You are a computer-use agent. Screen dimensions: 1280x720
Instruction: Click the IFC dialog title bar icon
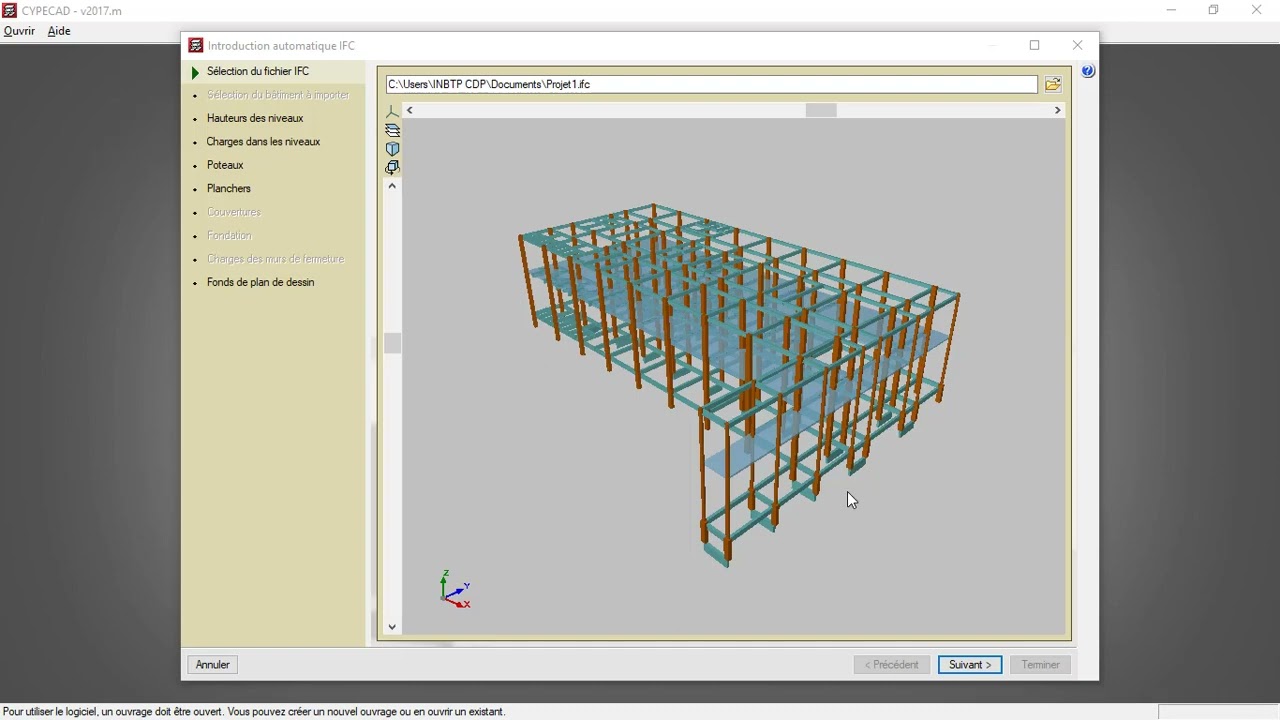[x=196, y=46]
